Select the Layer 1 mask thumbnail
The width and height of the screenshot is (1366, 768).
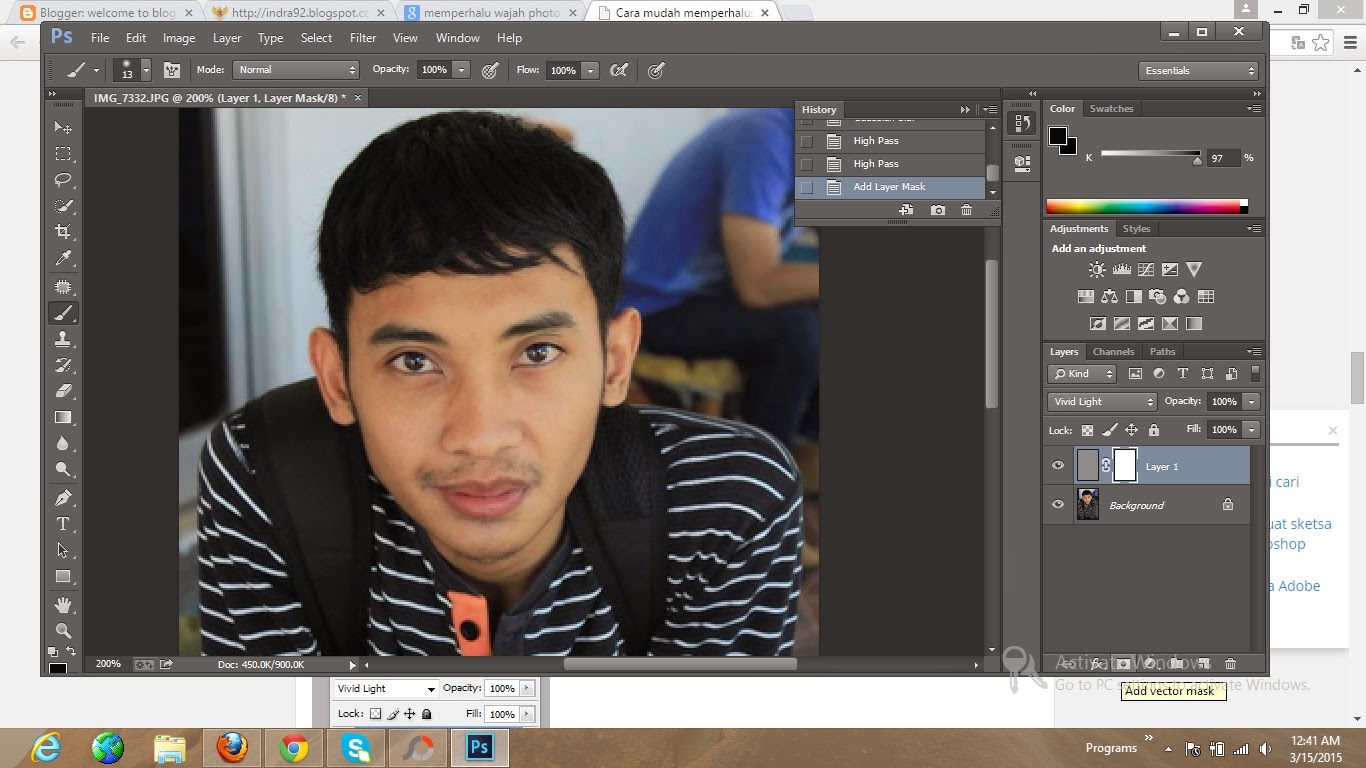click(x=1125, y=466)
